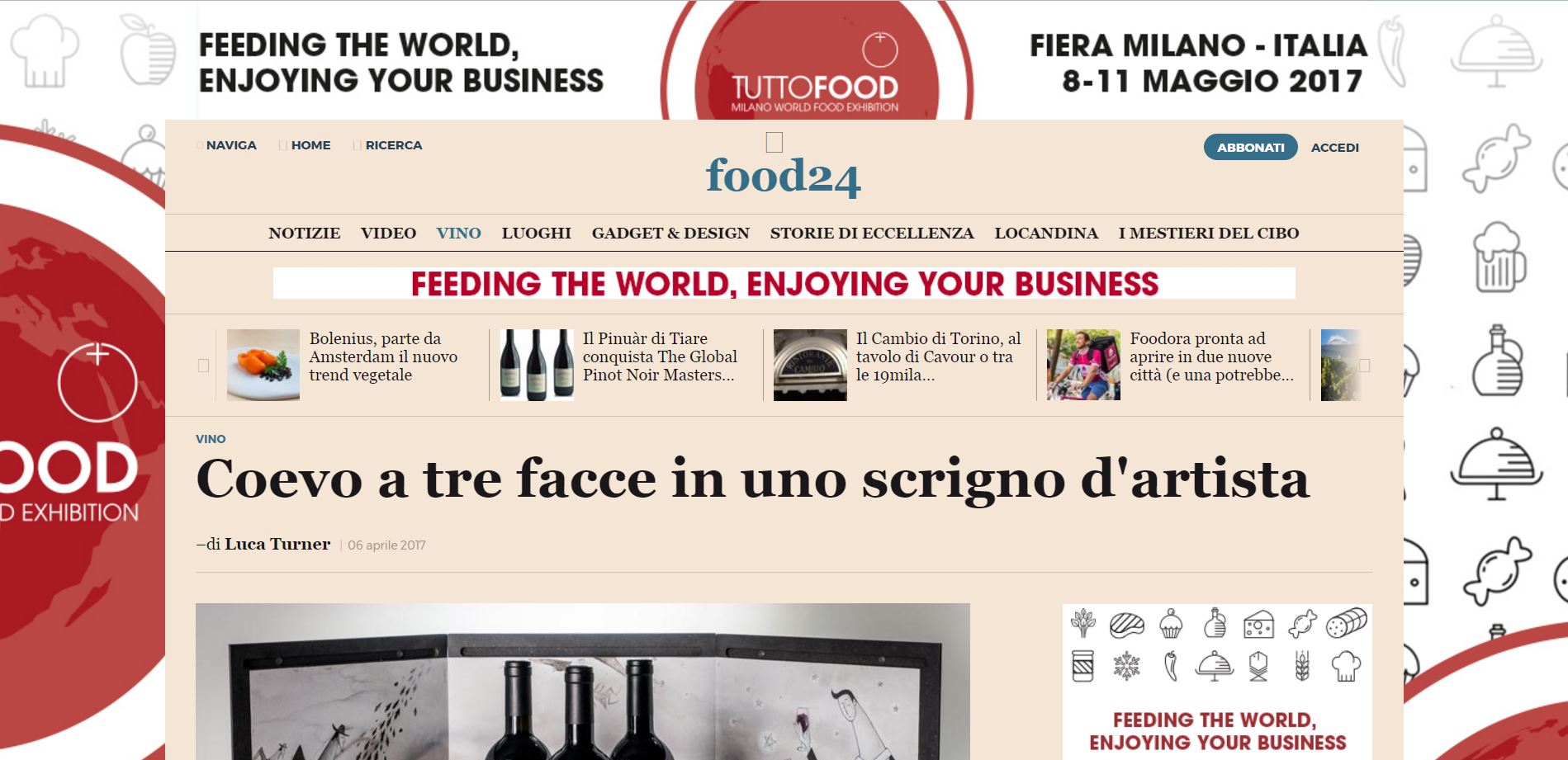Image resolution: width=1568 pixels, height=760 pixels.
Task: Click the VINO category label above headline
Action: 211,439
